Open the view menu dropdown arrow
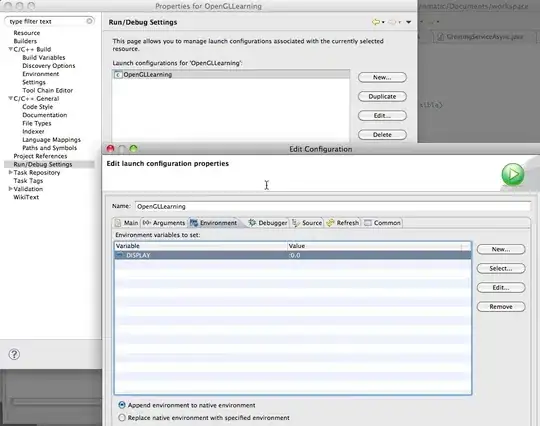540x426 pixels. click(408, 22)
